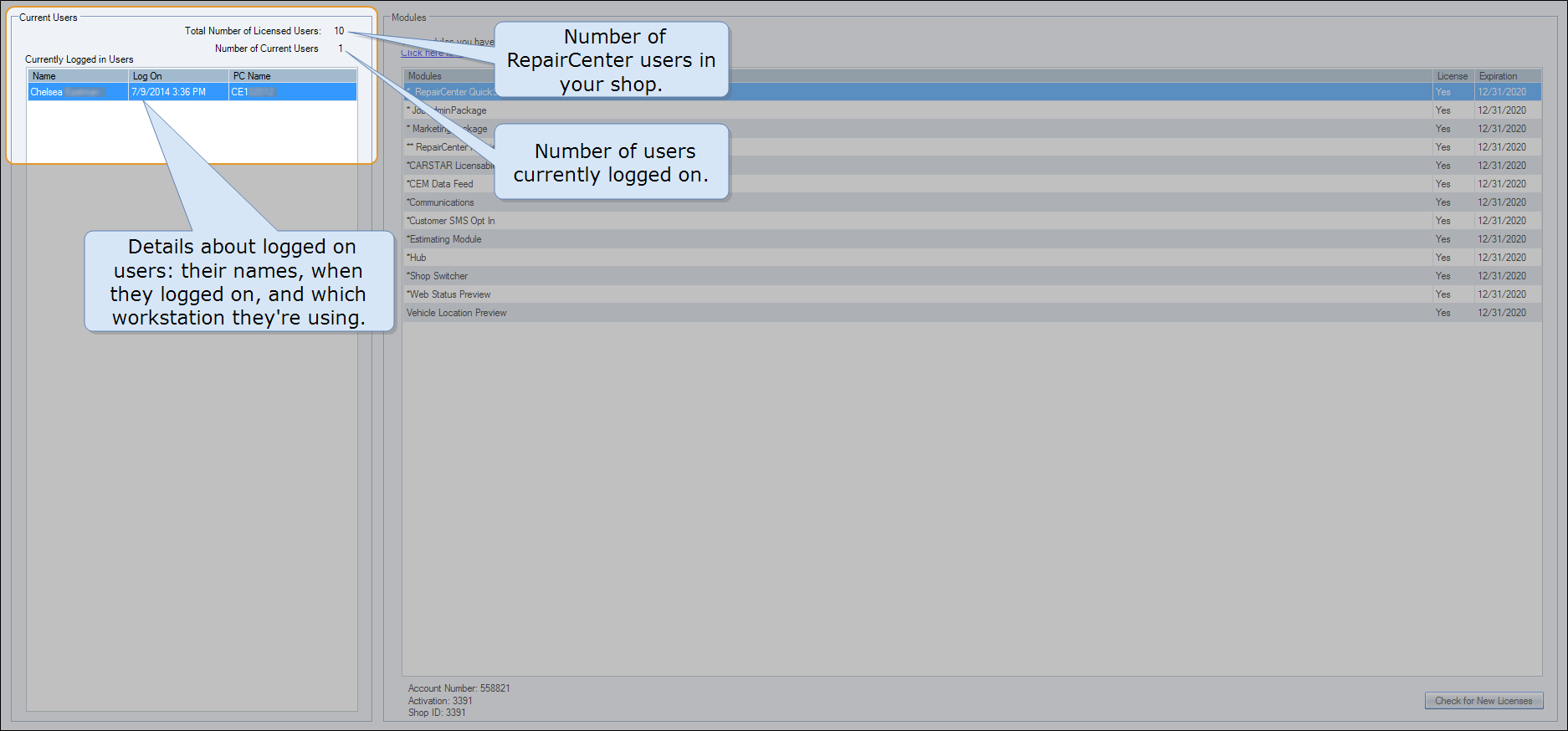Screen dimensions: 1568x731
Task: Select the Chelsea logged in user row
Action: click(x=192, y=92)
